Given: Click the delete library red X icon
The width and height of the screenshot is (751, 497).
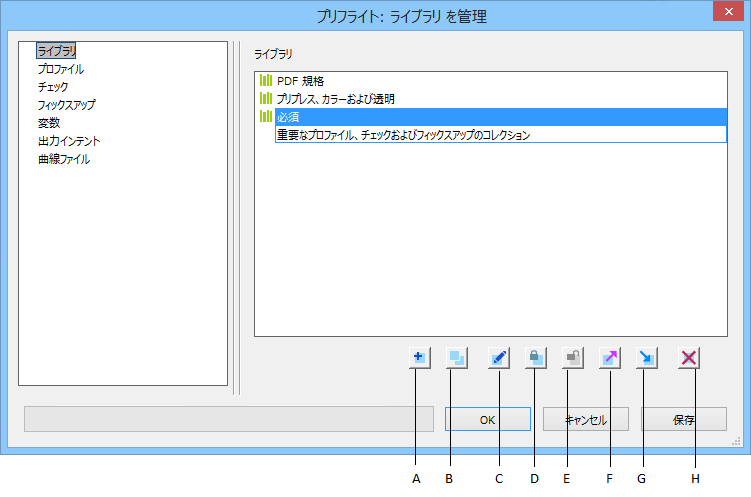Looking at the screenshot, I should click(689, 358).
